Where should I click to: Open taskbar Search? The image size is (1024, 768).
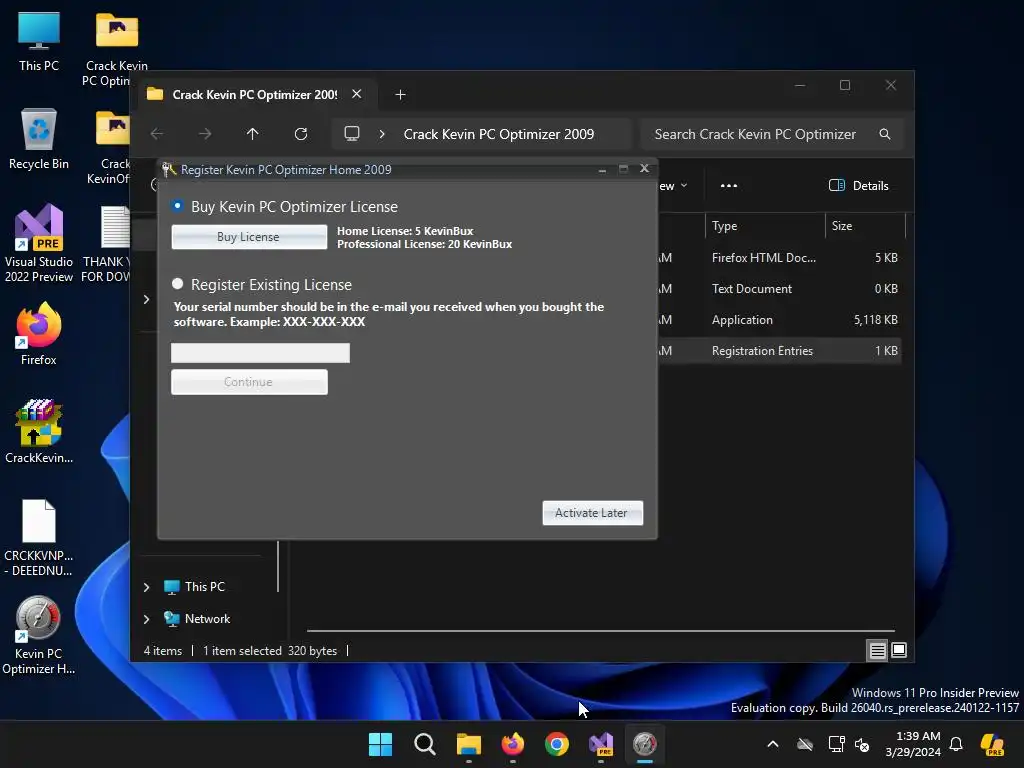click(424, 744)
